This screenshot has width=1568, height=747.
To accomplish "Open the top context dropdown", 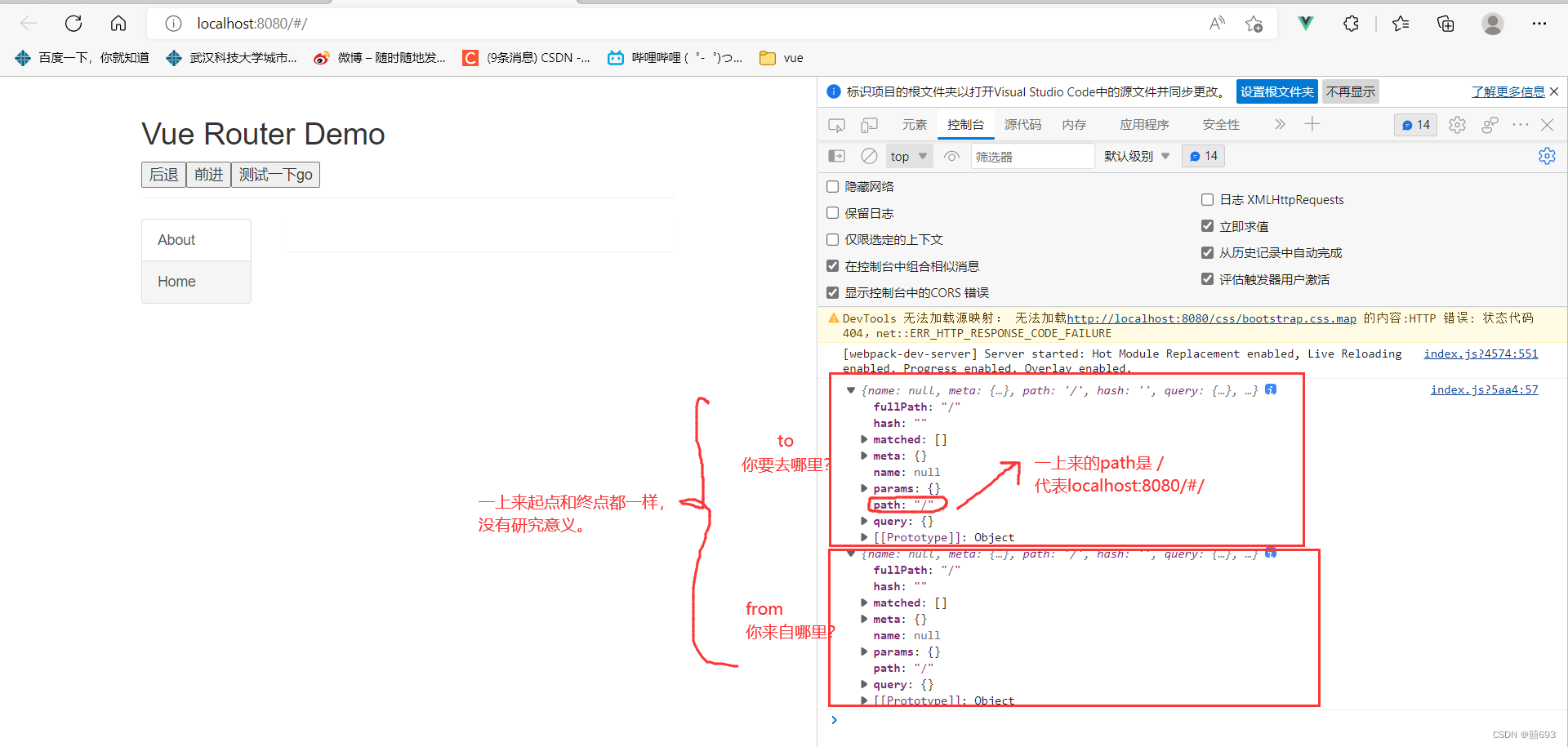I will [908, 156].
